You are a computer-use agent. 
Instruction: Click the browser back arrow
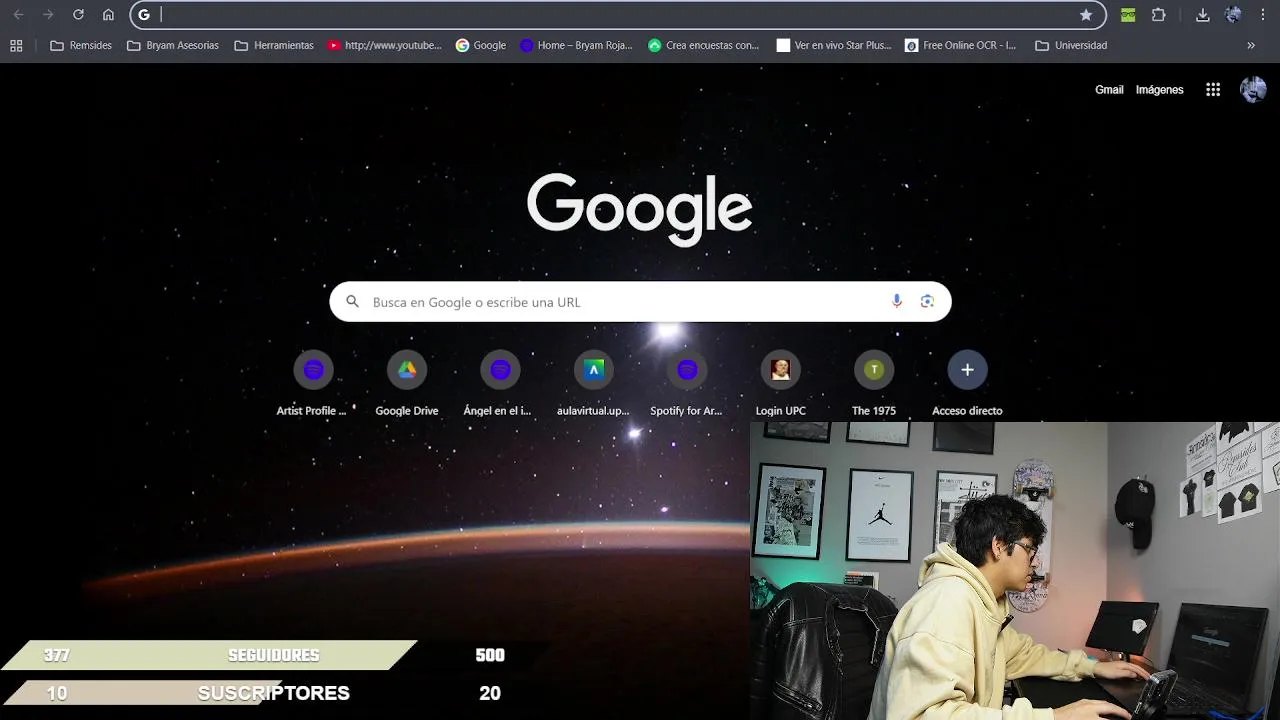(x=18, y=15)
